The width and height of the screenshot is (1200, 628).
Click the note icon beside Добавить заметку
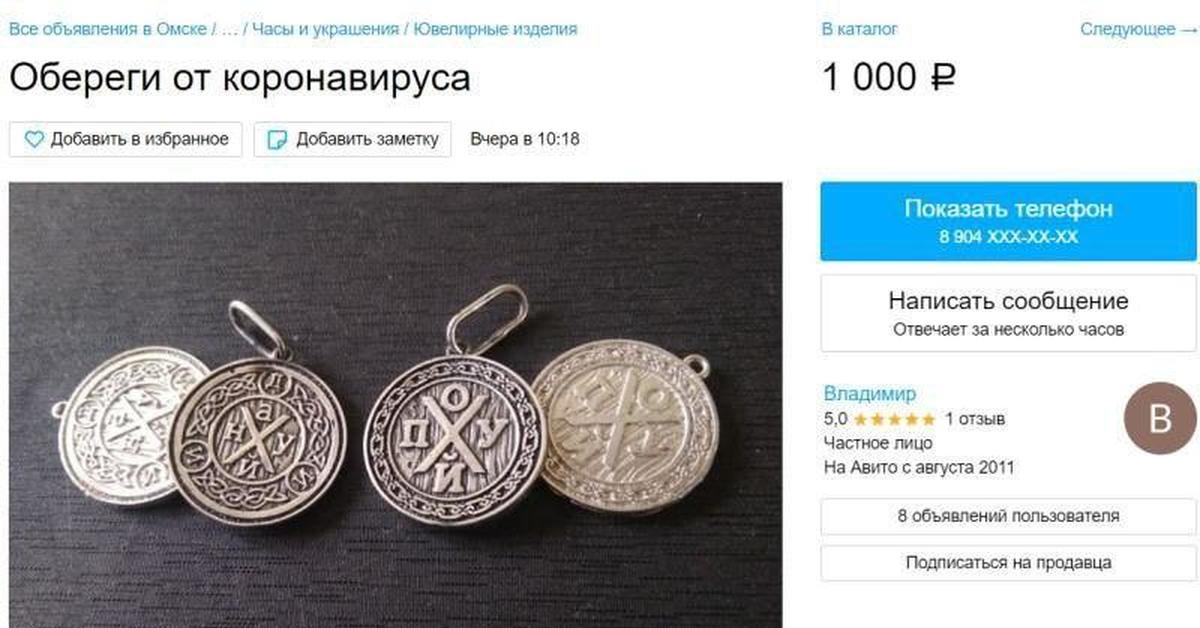coord(277,140)
